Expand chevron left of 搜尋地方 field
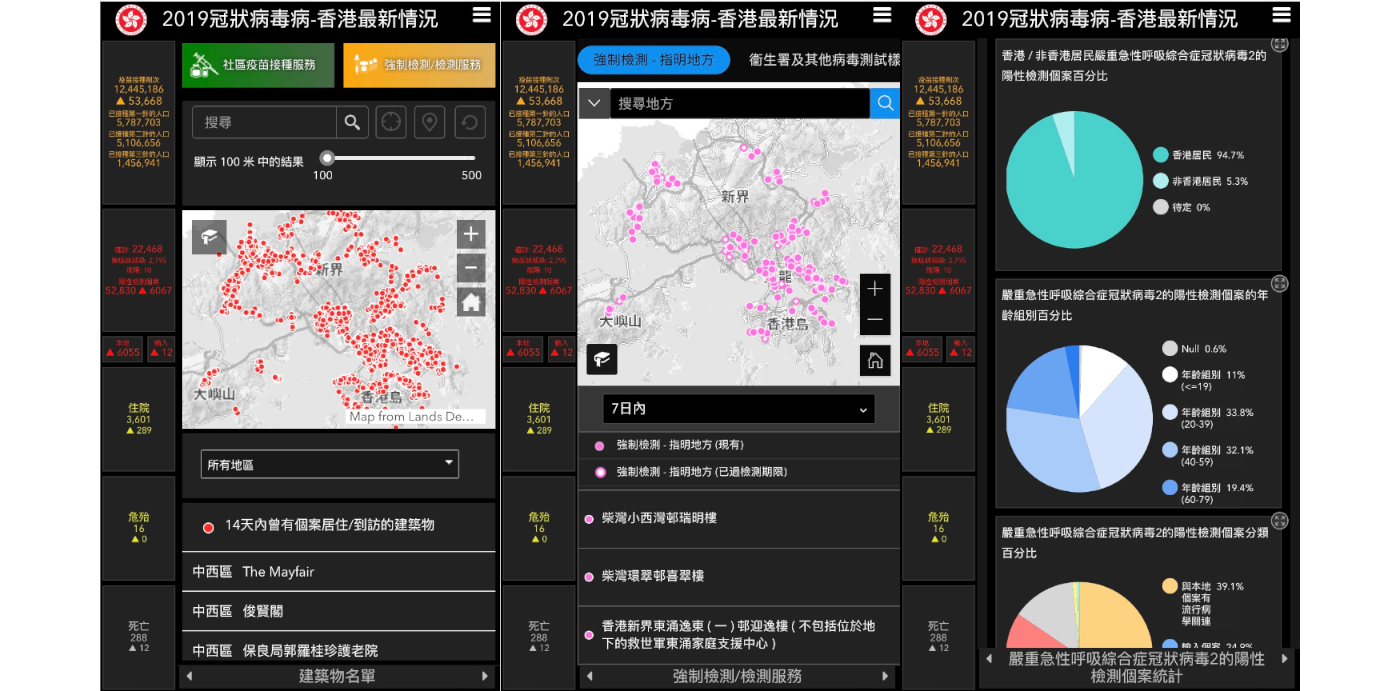The width and height of the screenshot is (1400, 691). (x=593, y=103)
